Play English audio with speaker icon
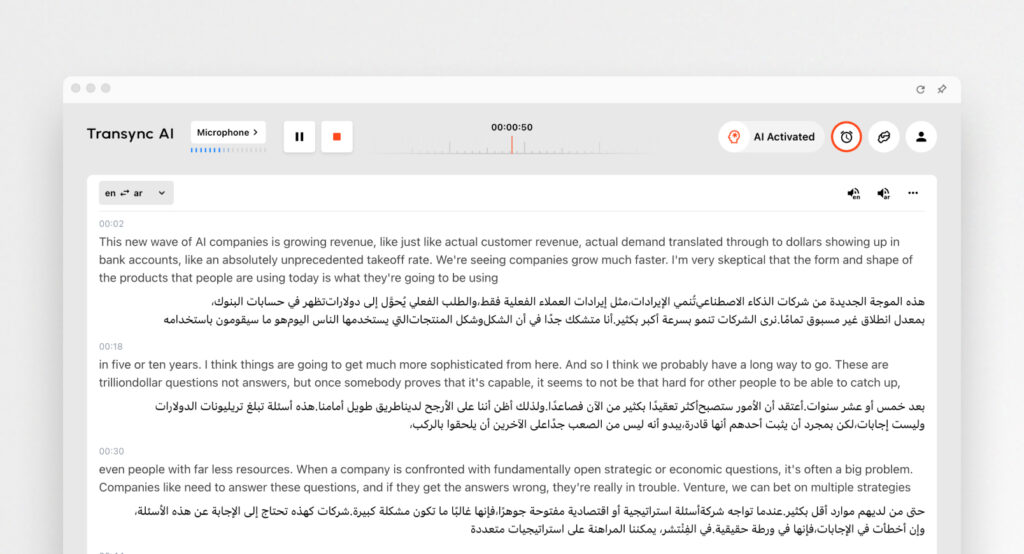Screen dimensions: 1024x554 854,193
